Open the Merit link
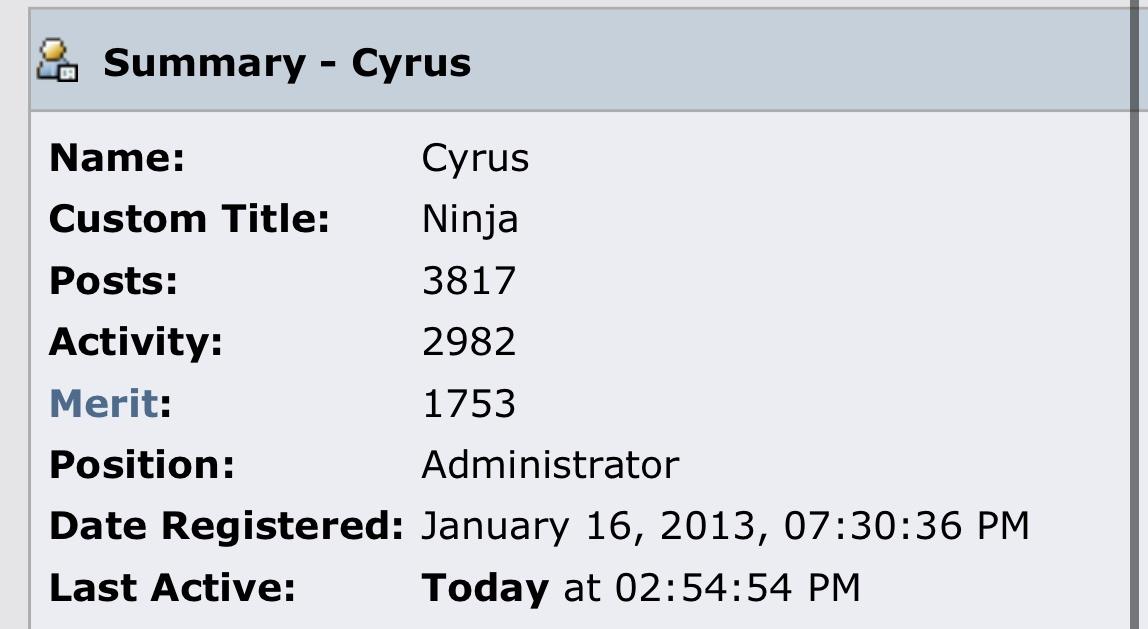 (104, 403)
